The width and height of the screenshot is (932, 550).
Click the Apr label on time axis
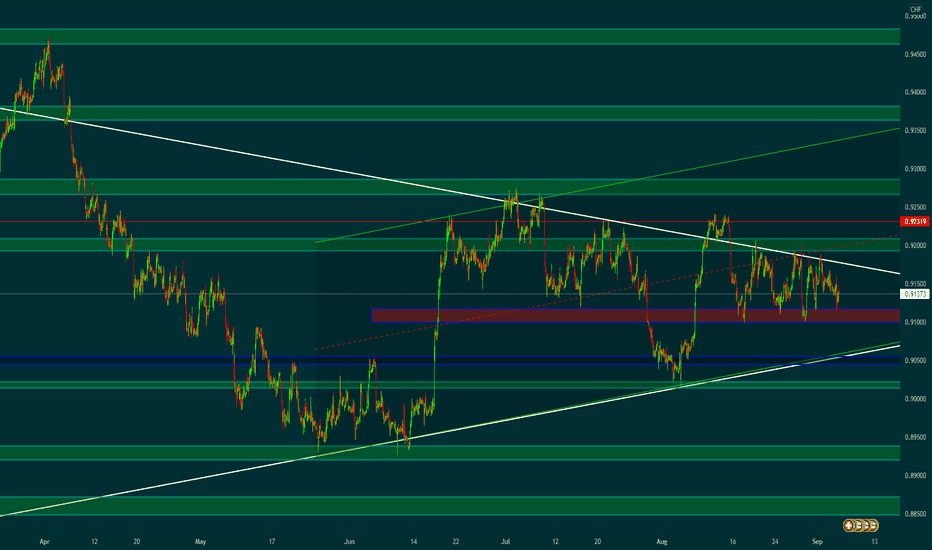tap(45, 542)
